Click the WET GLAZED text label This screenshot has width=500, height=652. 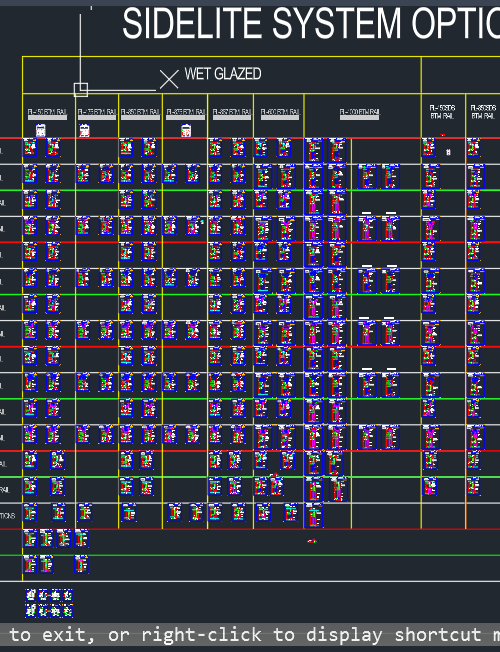click(x=223, y=74)
